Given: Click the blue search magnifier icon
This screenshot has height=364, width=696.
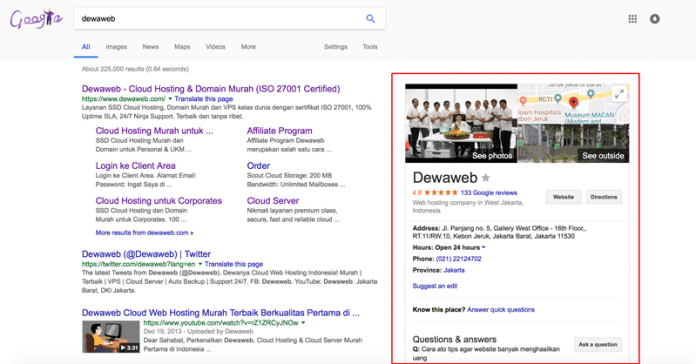Looking at the screenshot, I should coord(370,19).
